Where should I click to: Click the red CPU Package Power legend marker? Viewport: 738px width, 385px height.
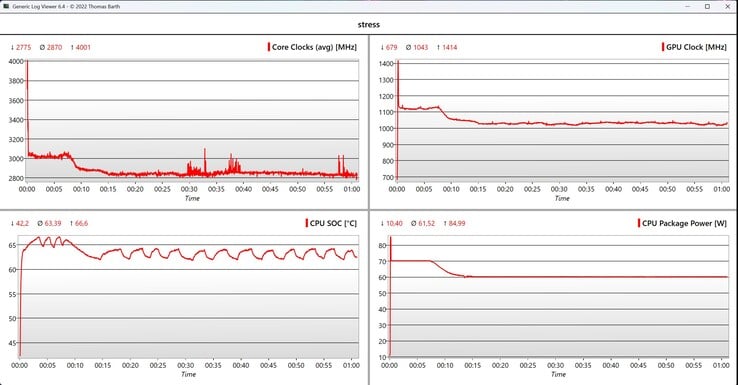pyautogui.click(x=639, y=223)
